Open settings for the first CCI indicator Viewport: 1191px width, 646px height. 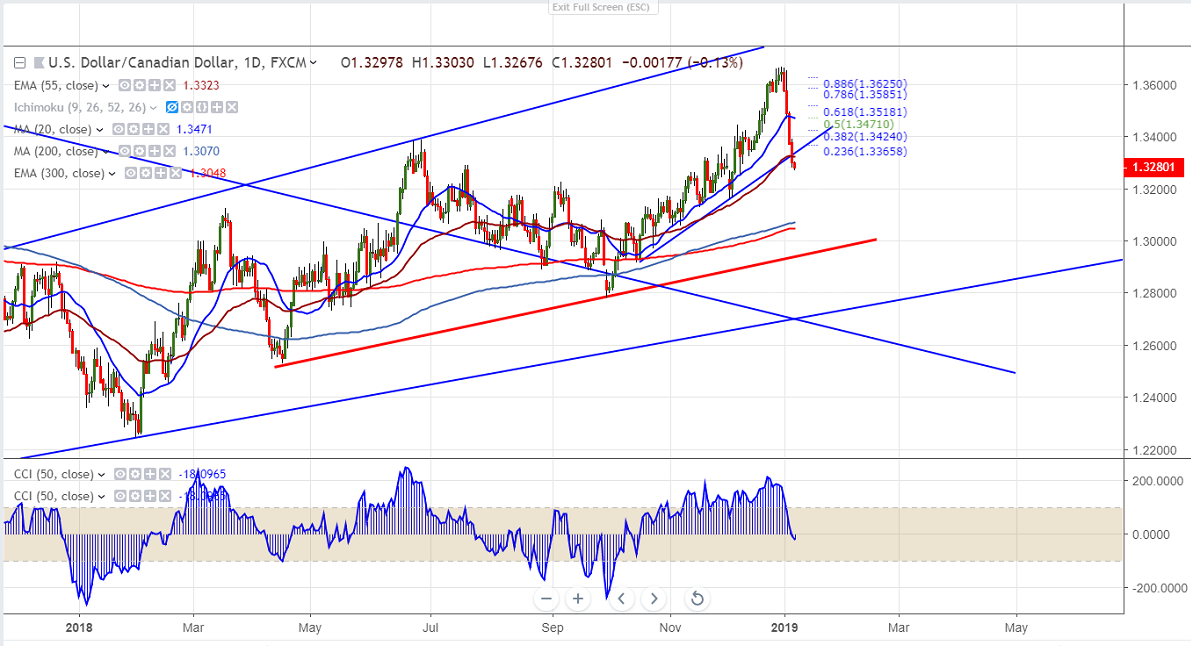pos(134,474)
